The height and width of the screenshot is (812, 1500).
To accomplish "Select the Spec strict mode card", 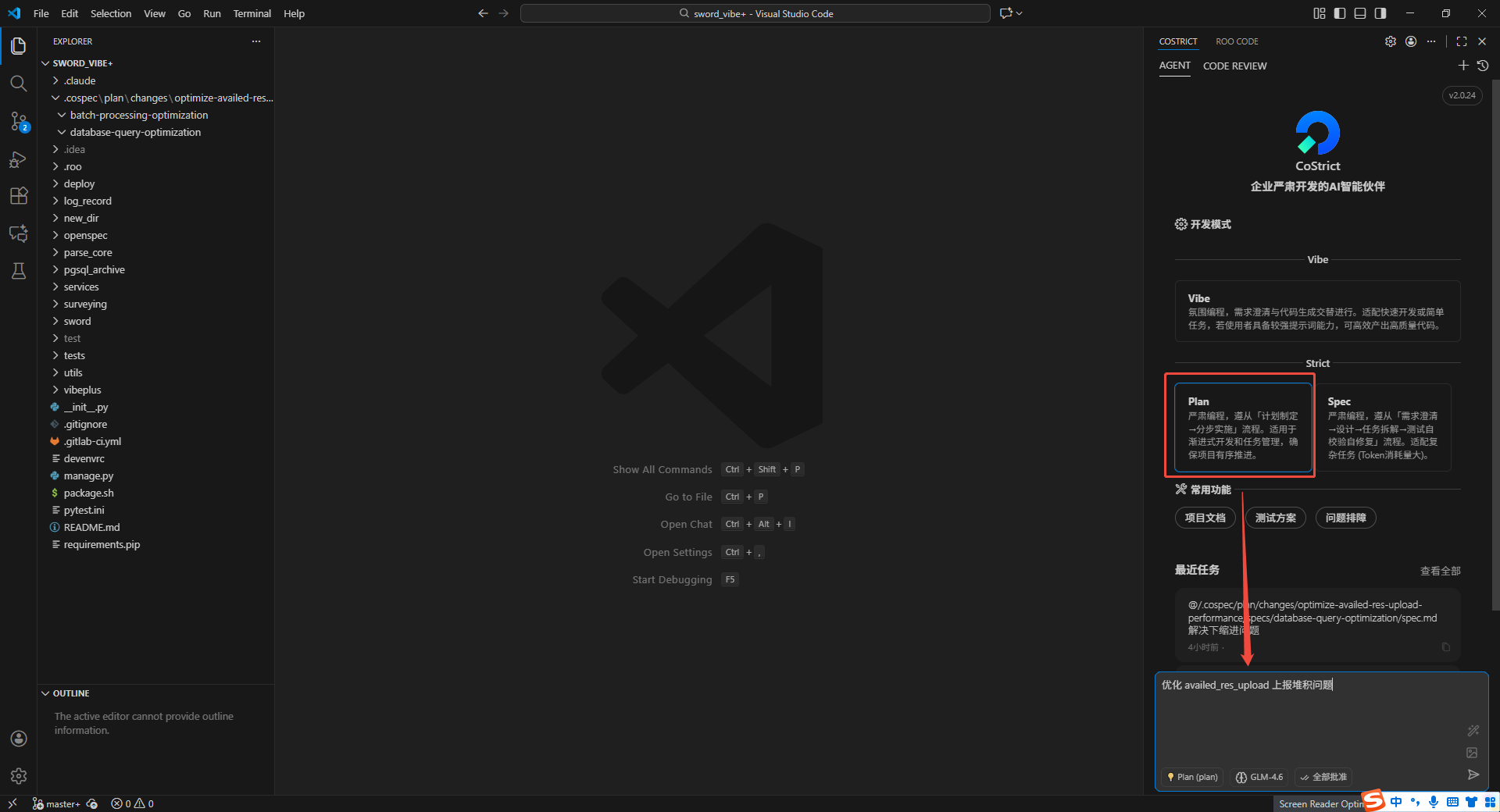I will pos(1383,427).
